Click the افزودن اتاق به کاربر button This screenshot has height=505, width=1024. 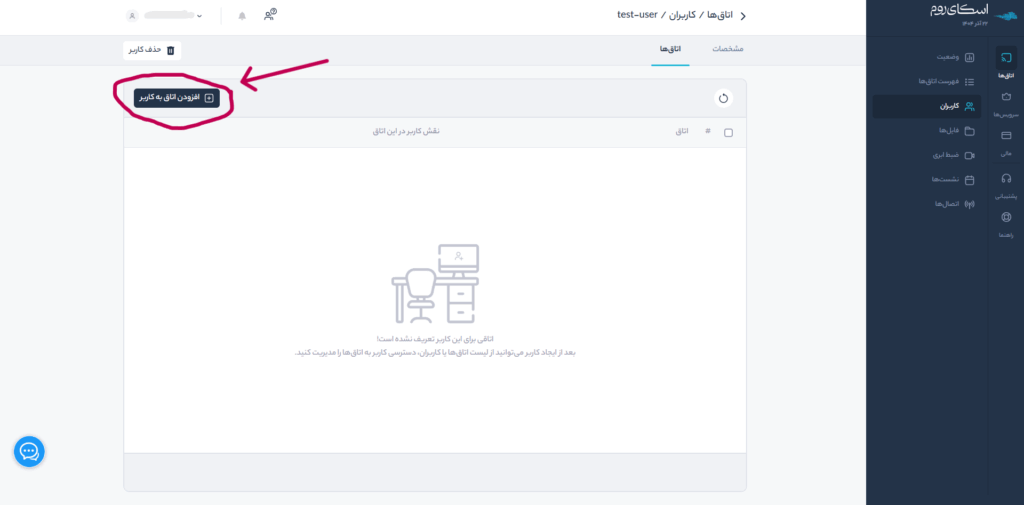pyautogui.click(x=177, y=98)
